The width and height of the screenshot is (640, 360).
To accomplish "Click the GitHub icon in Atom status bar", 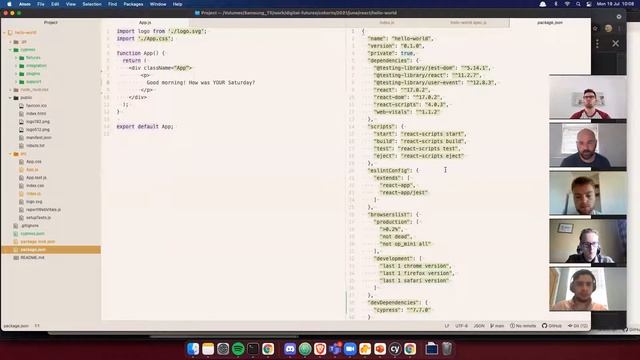I will click(552, 326).
